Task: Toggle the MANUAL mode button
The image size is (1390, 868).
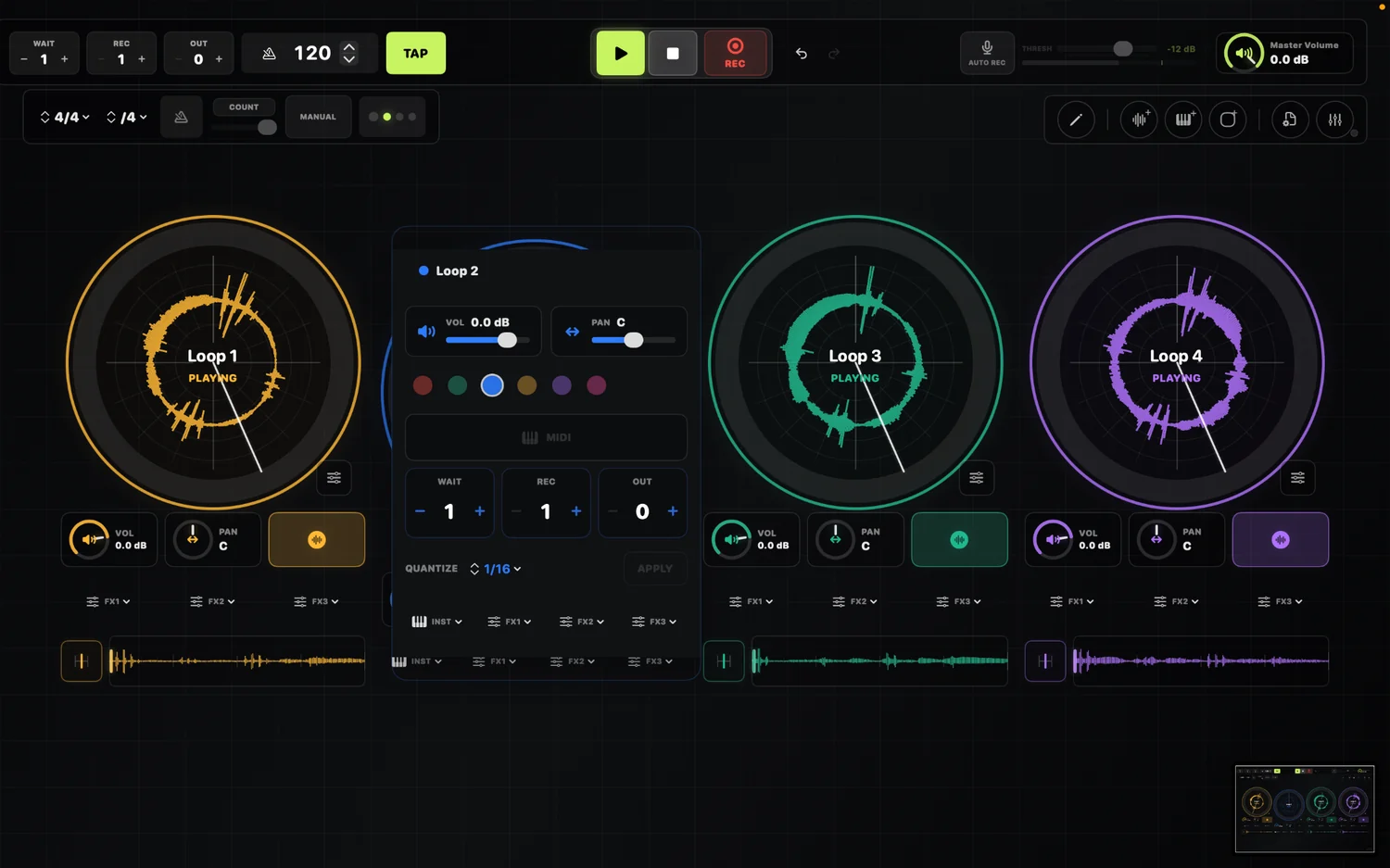Action: coord(318,117)
